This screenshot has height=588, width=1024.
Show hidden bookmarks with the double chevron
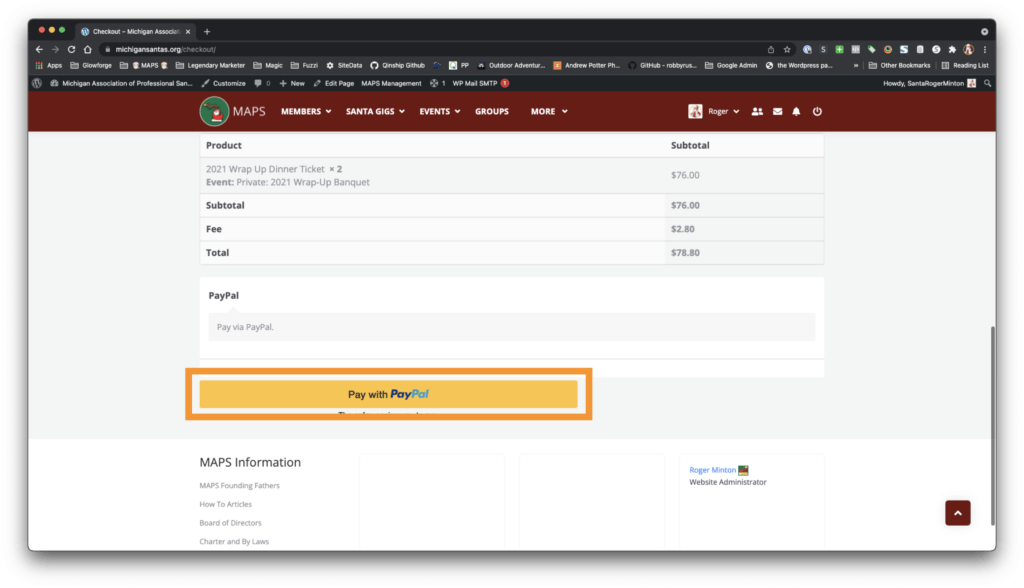(x=856, y=65)
